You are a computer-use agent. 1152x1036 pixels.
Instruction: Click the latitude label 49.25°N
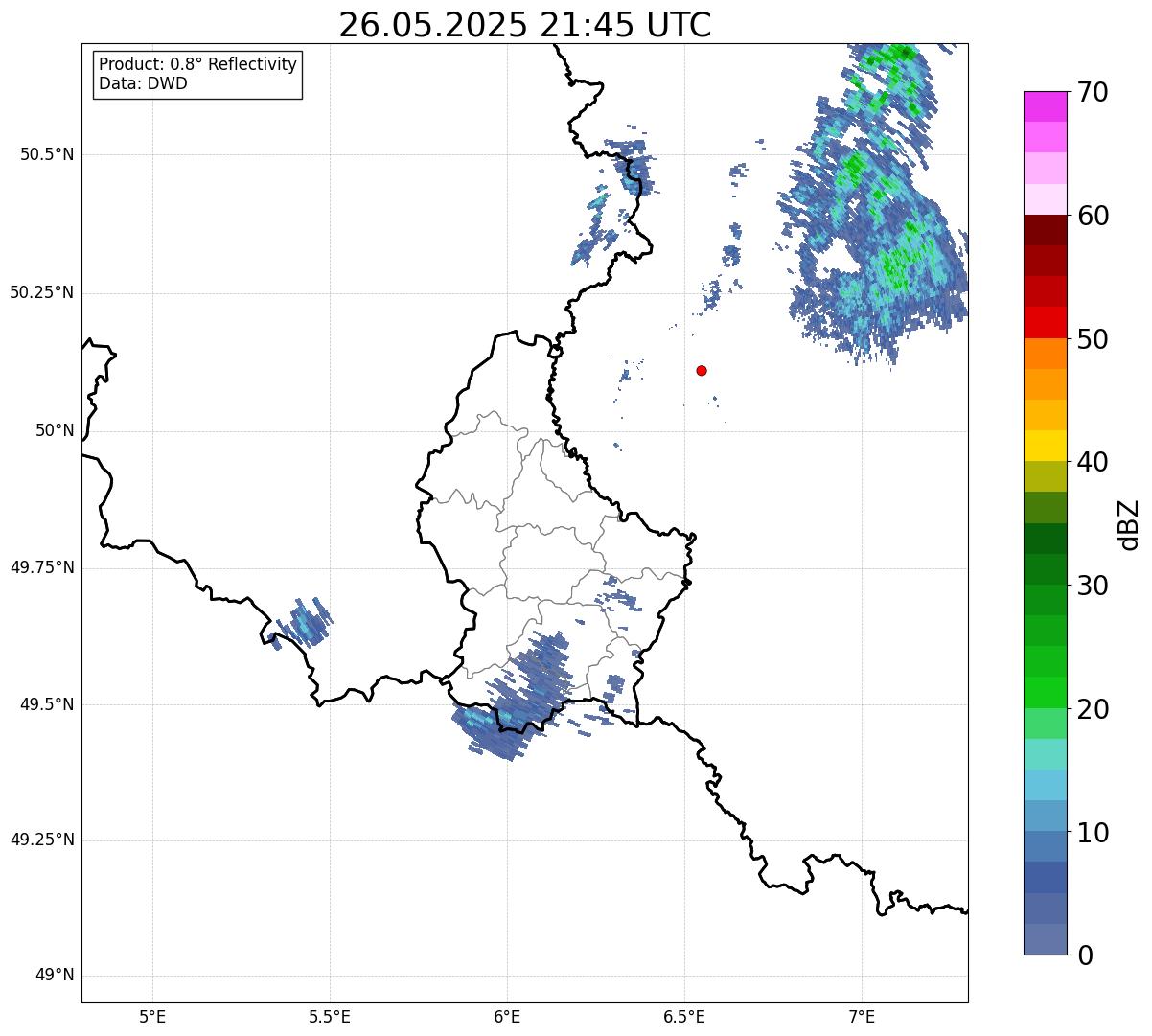[x=42, y=840]
